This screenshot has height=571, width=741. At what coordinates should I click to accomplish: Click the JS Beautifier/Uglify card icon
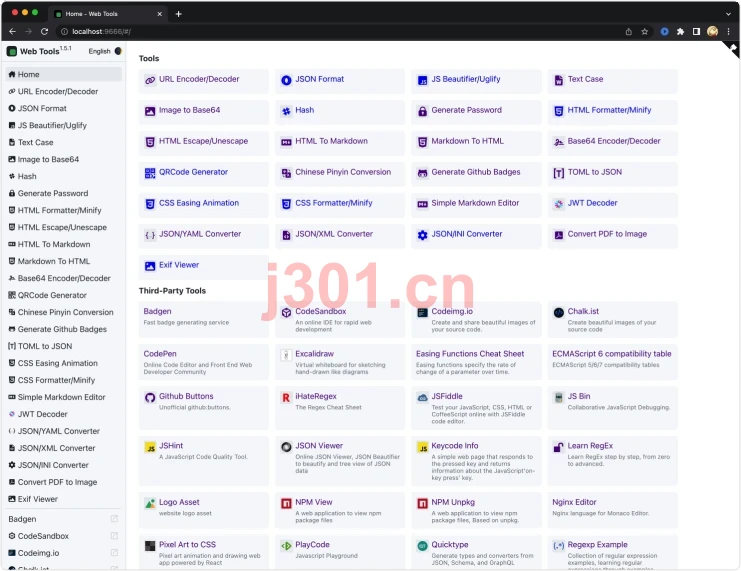coord(422,80)
